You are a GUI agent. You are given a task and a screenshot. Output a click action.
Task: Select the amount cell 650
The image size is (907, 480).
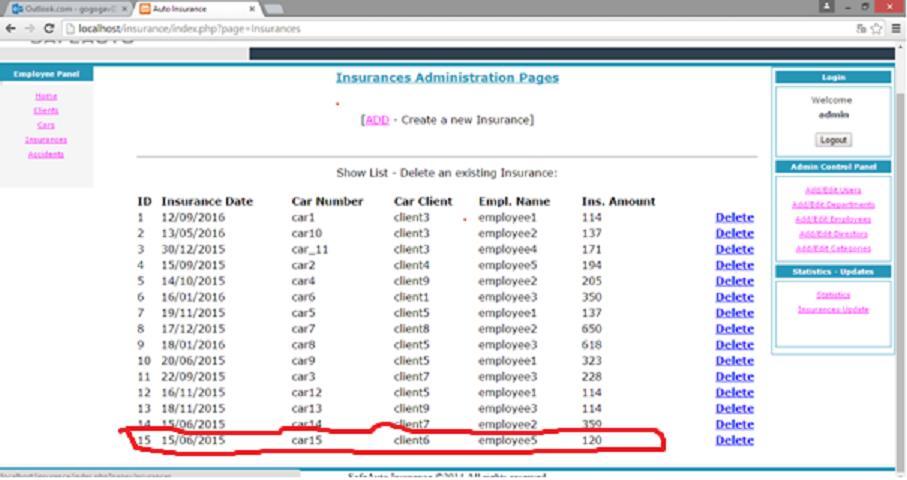(592, 328)
